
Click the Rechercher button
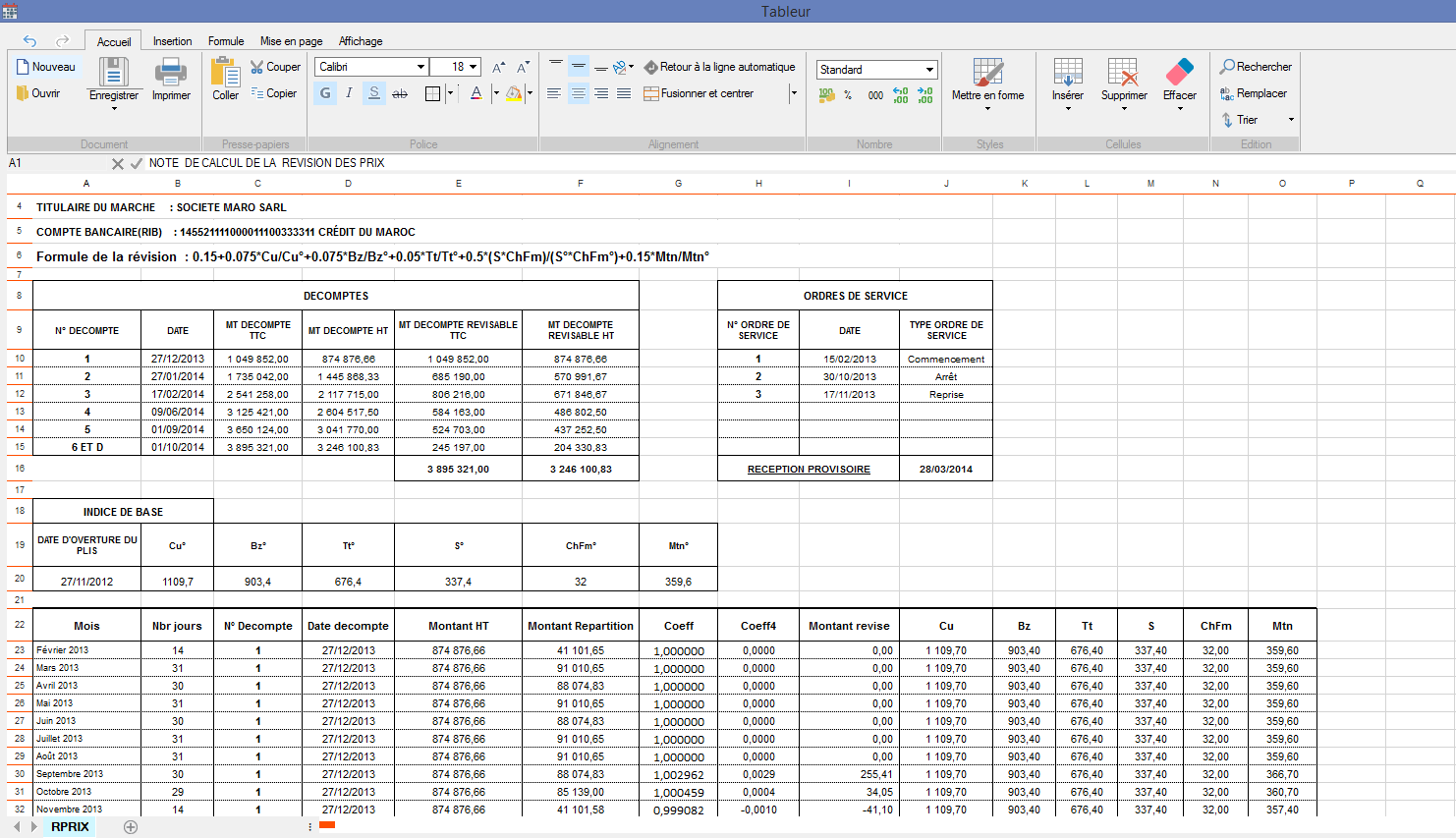coord(1256,67)
